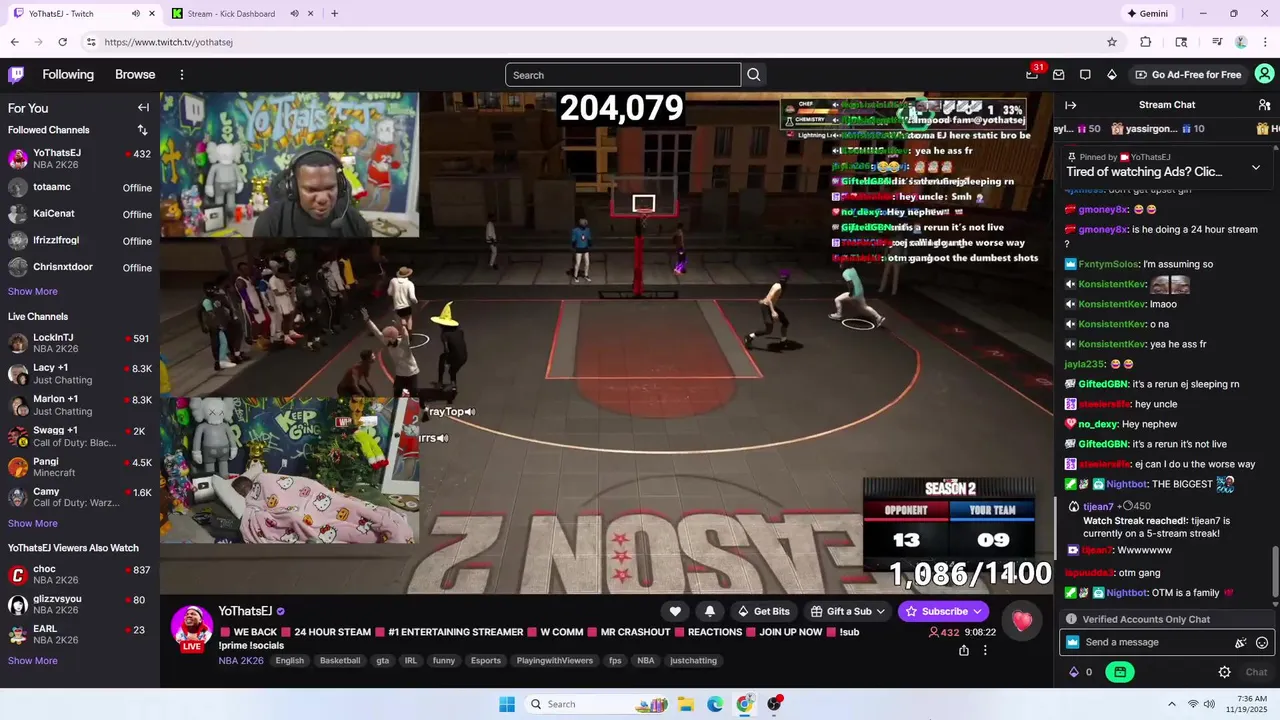
Task: Click the Go Ad-Free for Free button
Action: point(1188,75)
